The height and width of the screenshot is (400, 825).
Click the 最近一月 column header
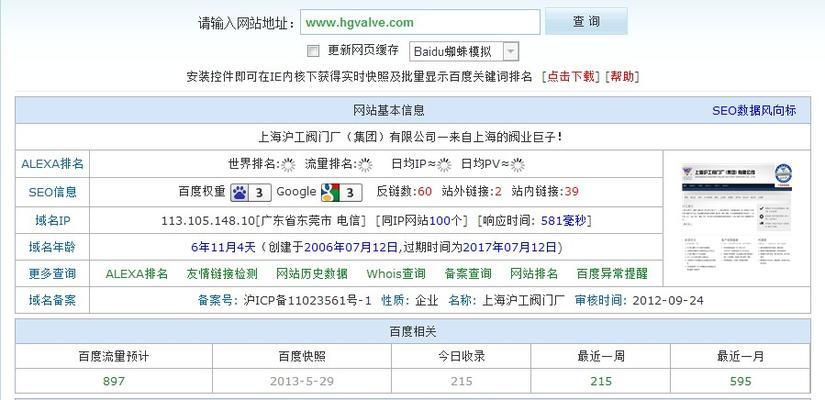(x=741, y=356)
